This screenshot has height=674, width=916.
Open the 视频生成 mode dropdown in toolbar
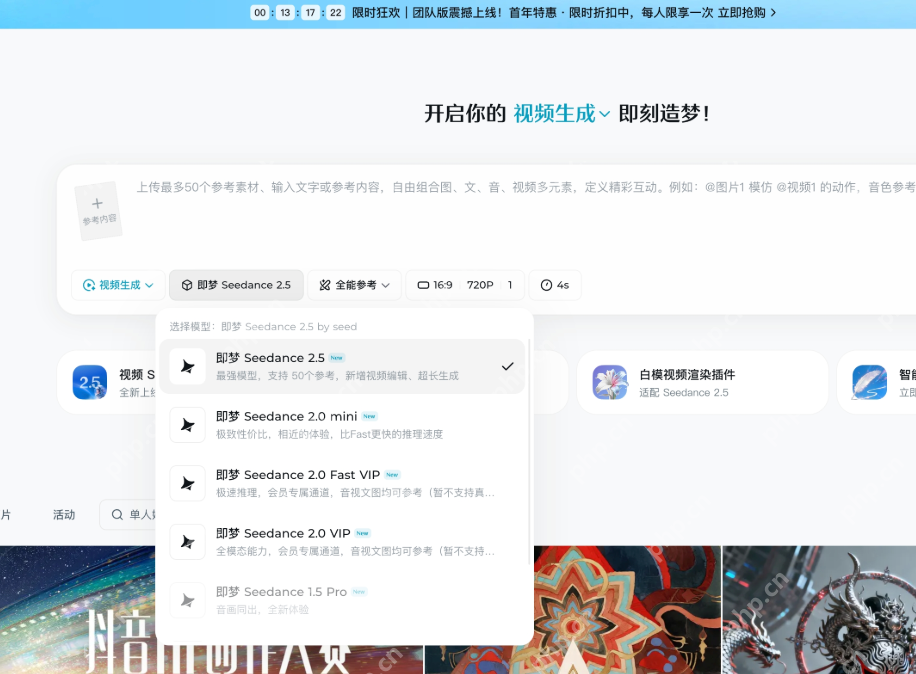pos(118,285)
